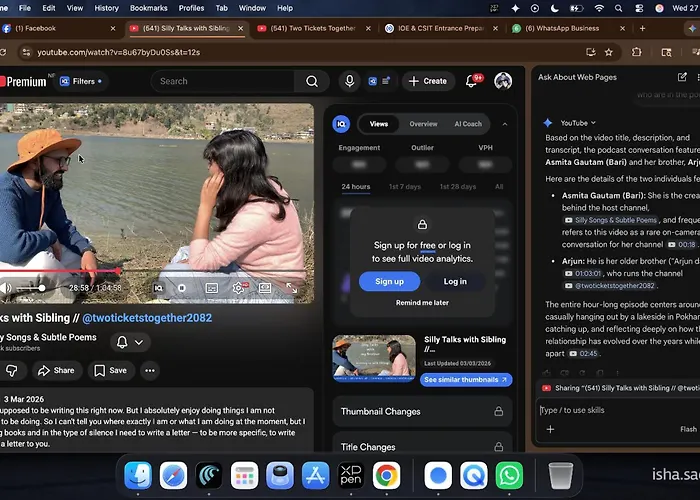Start new chat in Ask About Web Pages panel

coord(682,77)
